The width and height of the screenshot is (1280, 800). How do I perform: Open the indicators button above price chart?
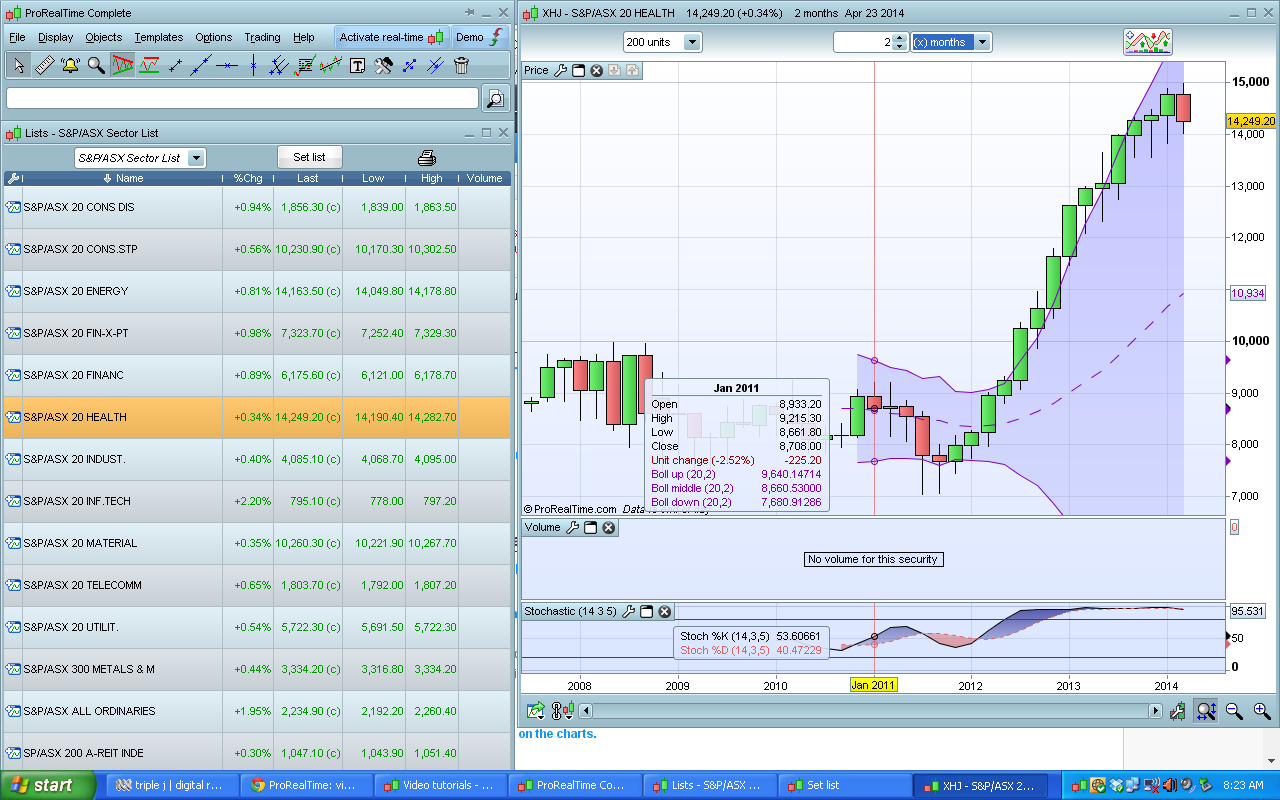point(1147,42)
